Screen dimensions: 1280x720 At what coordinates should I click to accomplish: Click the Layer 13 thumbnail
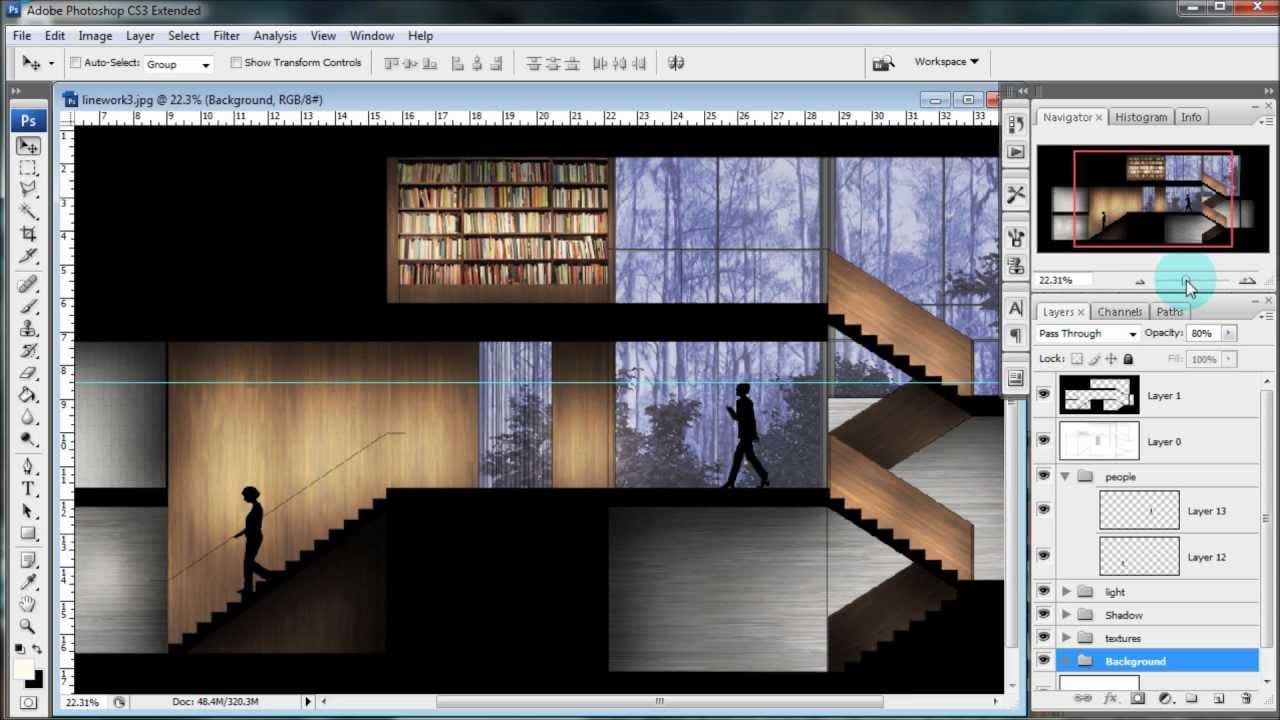tap(1139, 510)
